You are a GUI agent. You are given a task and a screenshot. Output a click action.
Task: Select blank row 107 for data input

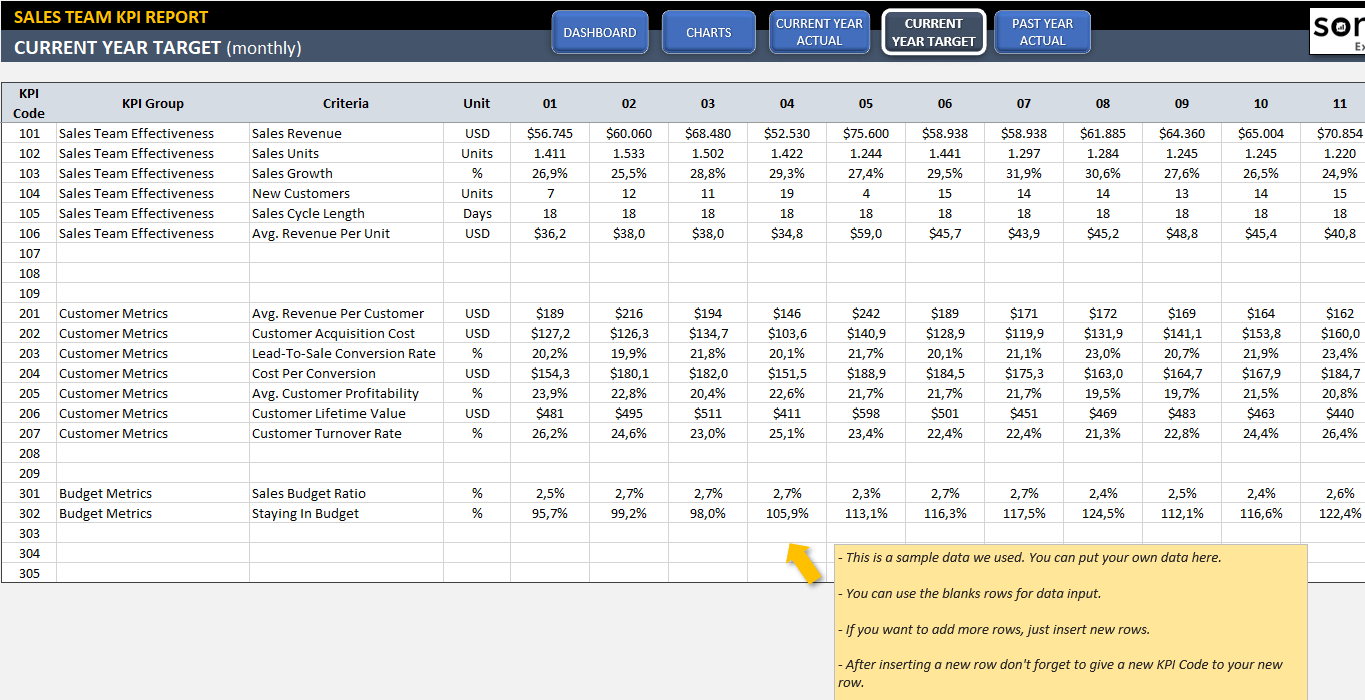(x=150, y=253)
